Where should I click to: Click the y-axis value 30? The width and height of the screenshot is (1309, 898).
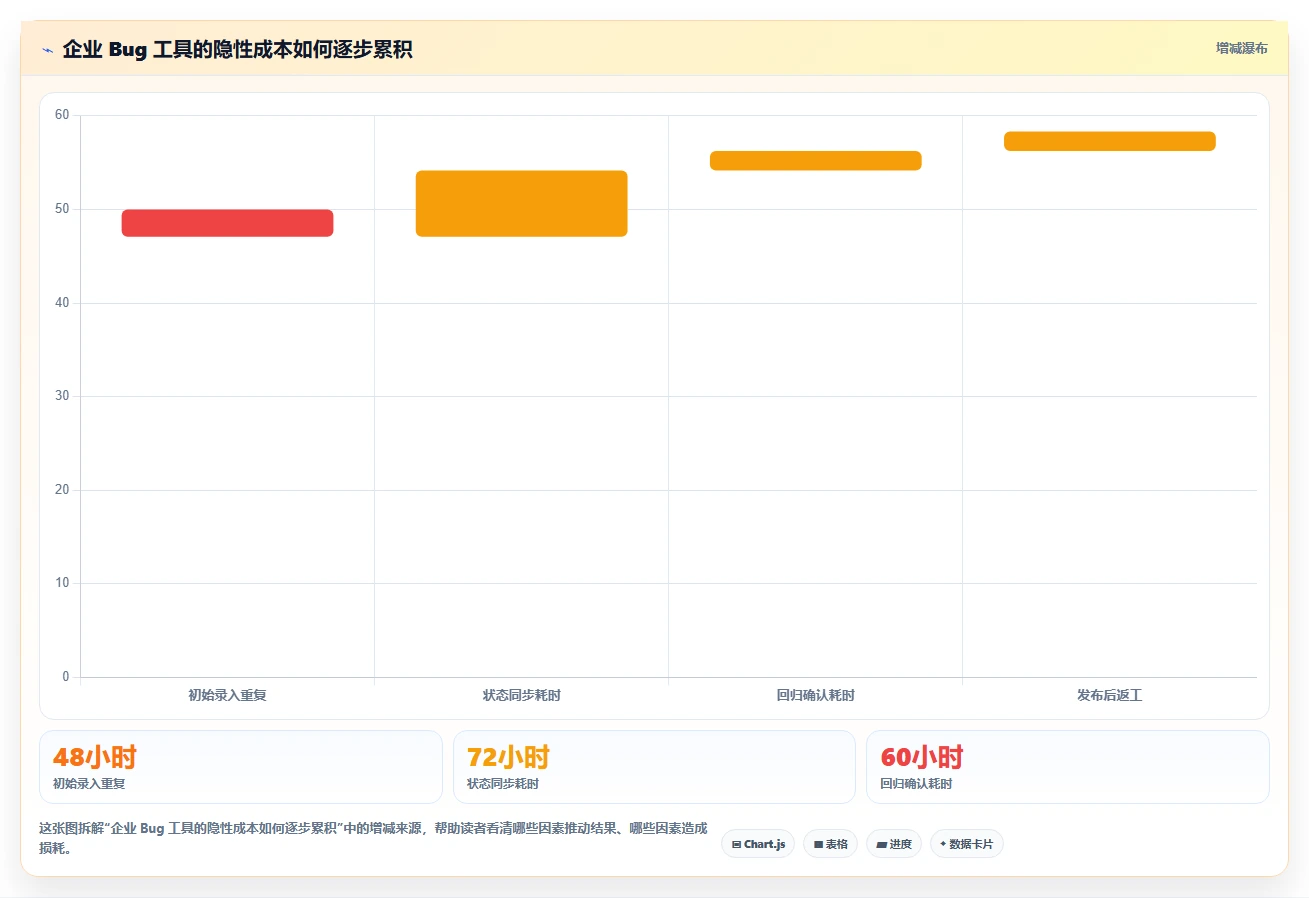tap(62, 396)
